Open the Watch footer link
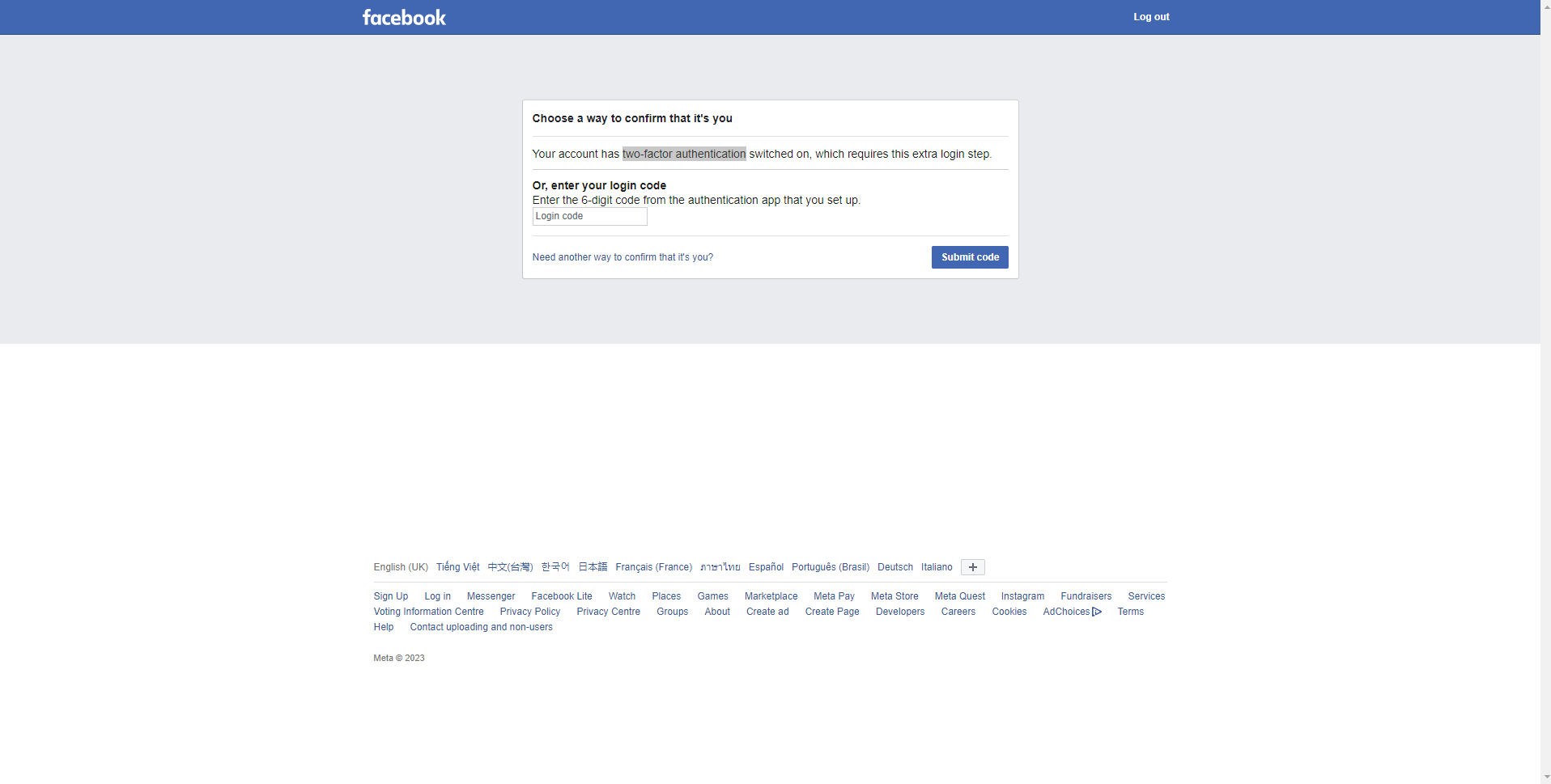Viewport: 1551px width, 784px height. (x=622, y=596)
